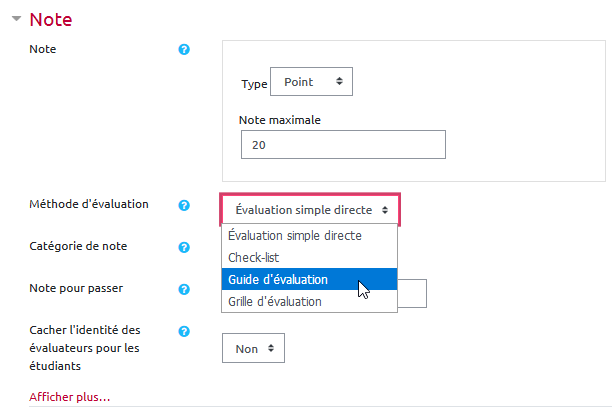Click the Note pour passer input box
Viewport: 612px width, 409px height.
tap(413, 292)
